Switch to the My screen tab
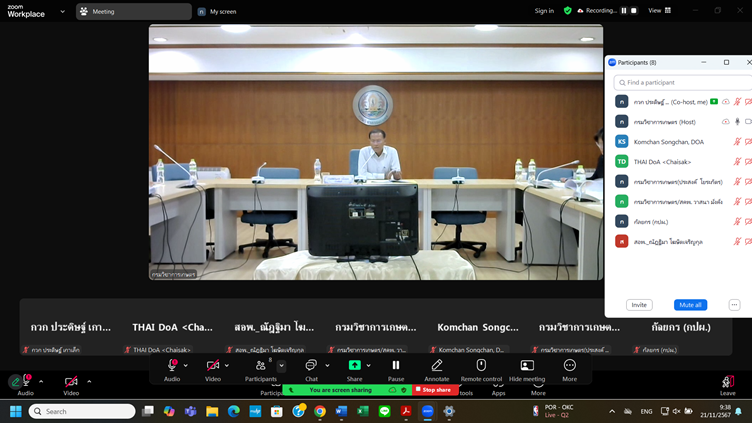The image size is (752, 423). [218, 12]
